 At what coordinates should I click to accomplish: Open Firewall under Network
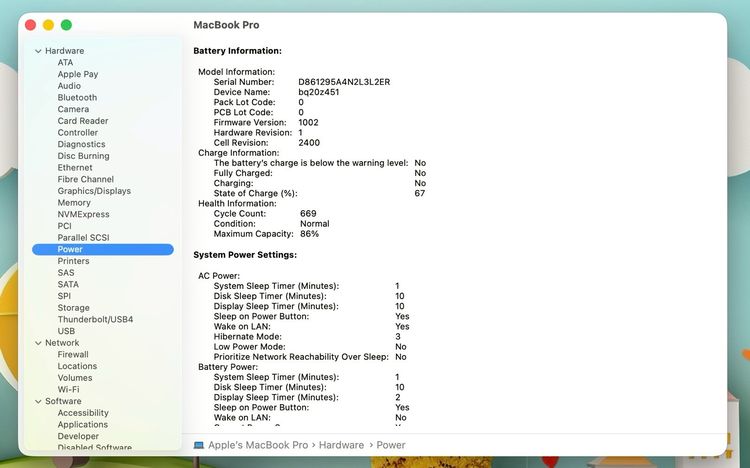[x=73, y=355]
